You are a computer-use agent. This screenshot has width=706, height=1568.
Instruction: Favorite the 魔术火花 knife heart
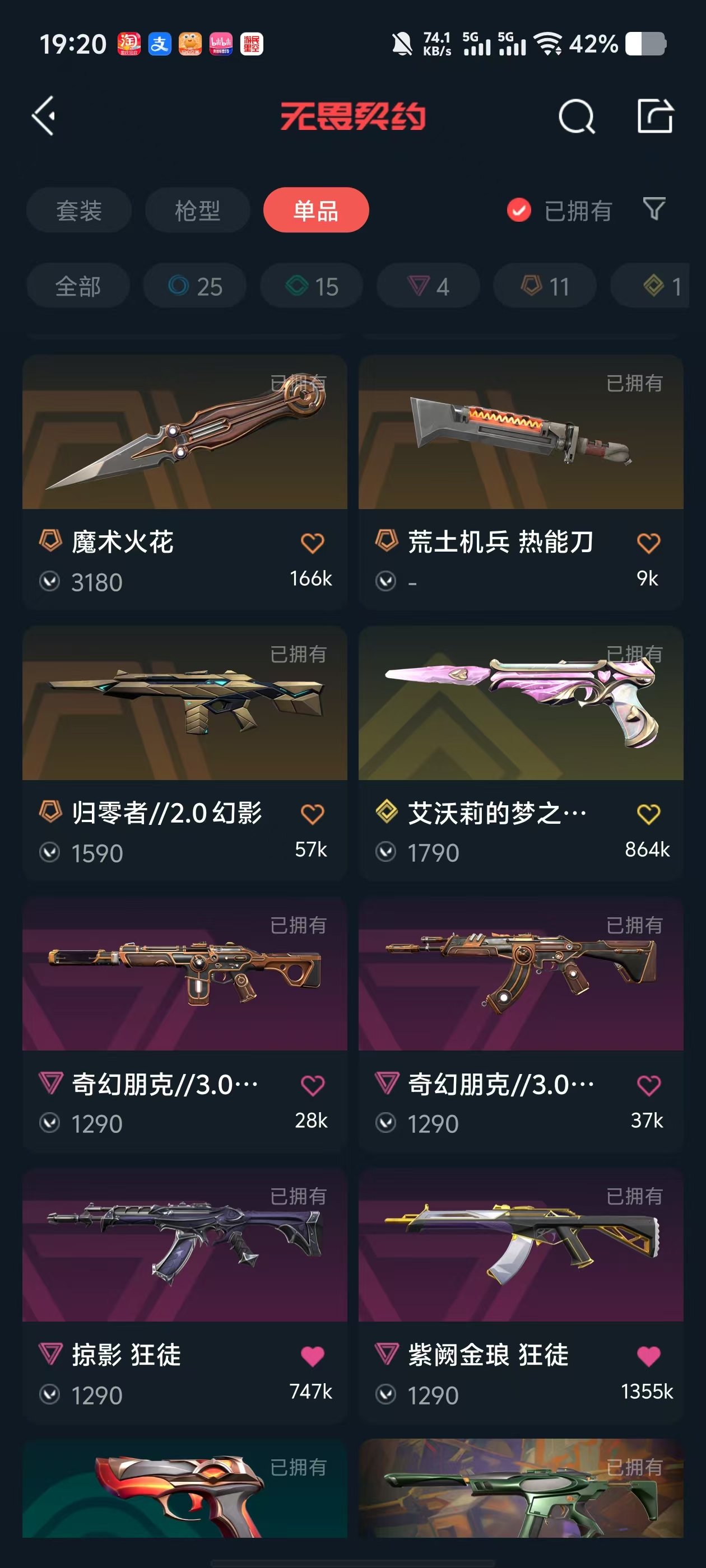coord(312,543)
